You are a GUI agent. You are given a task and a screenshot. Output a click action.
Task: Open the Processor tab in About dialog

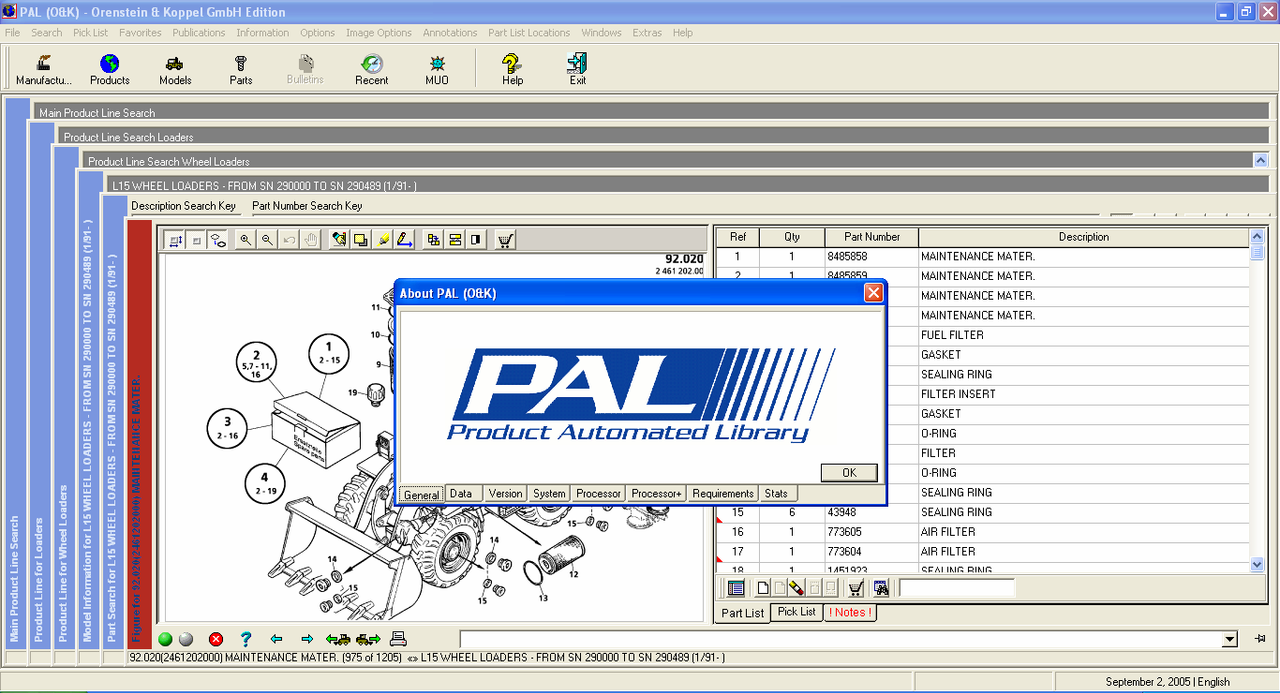[x=599, y=493]
